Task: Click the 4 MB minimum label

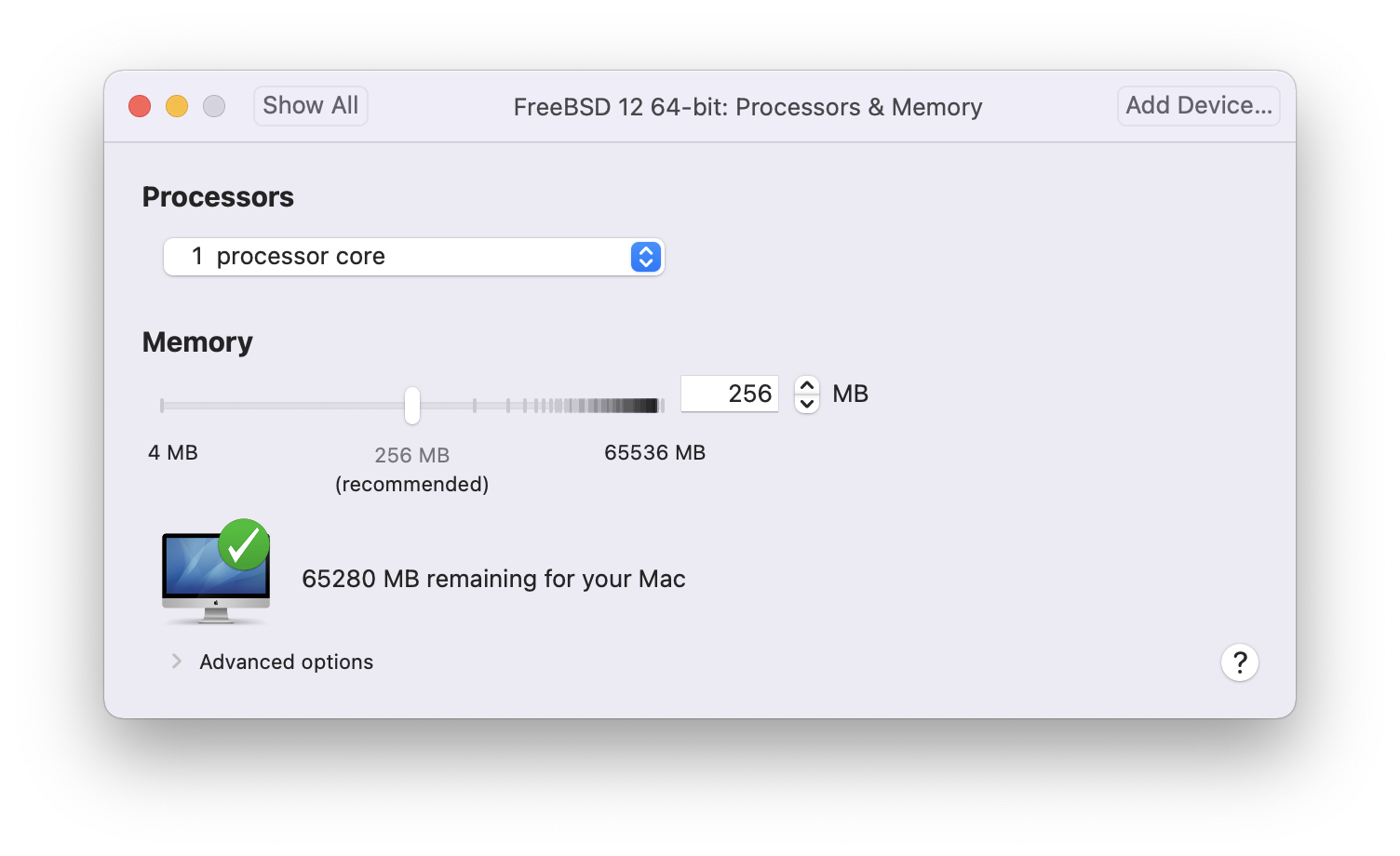Action: (173, 453)
